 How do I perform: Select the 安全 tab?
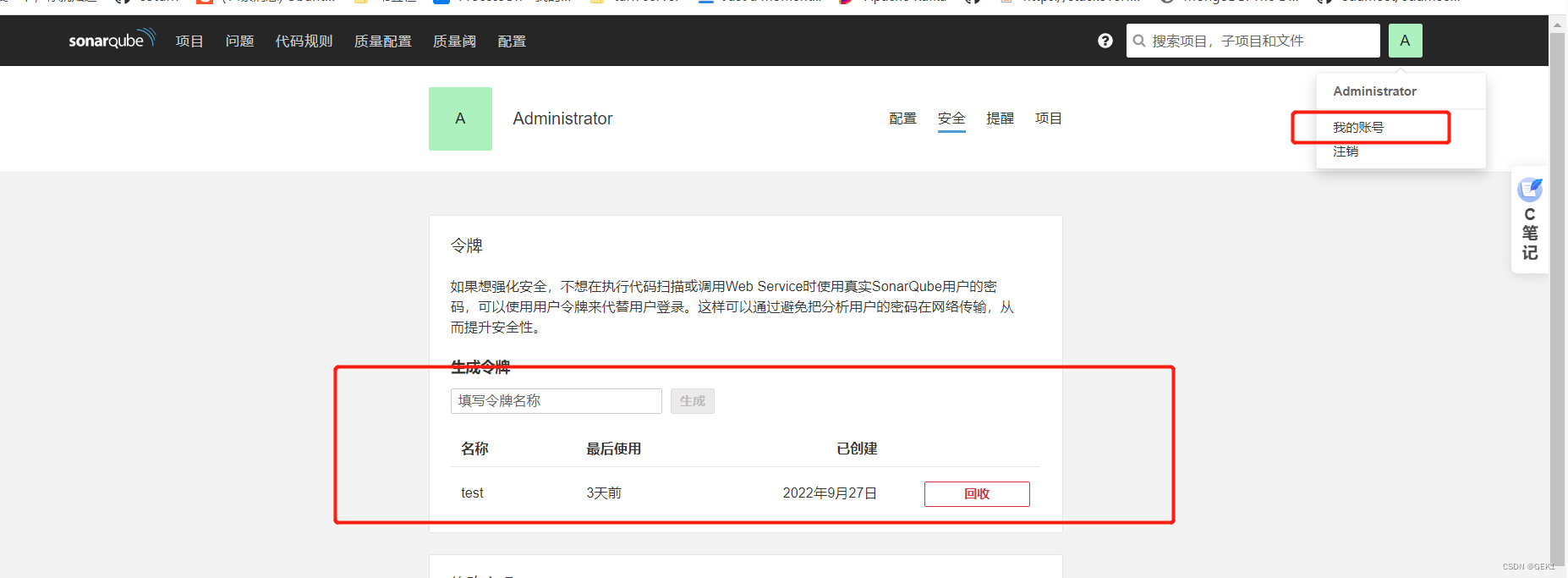pyautogui.click(x=951, y=118)
